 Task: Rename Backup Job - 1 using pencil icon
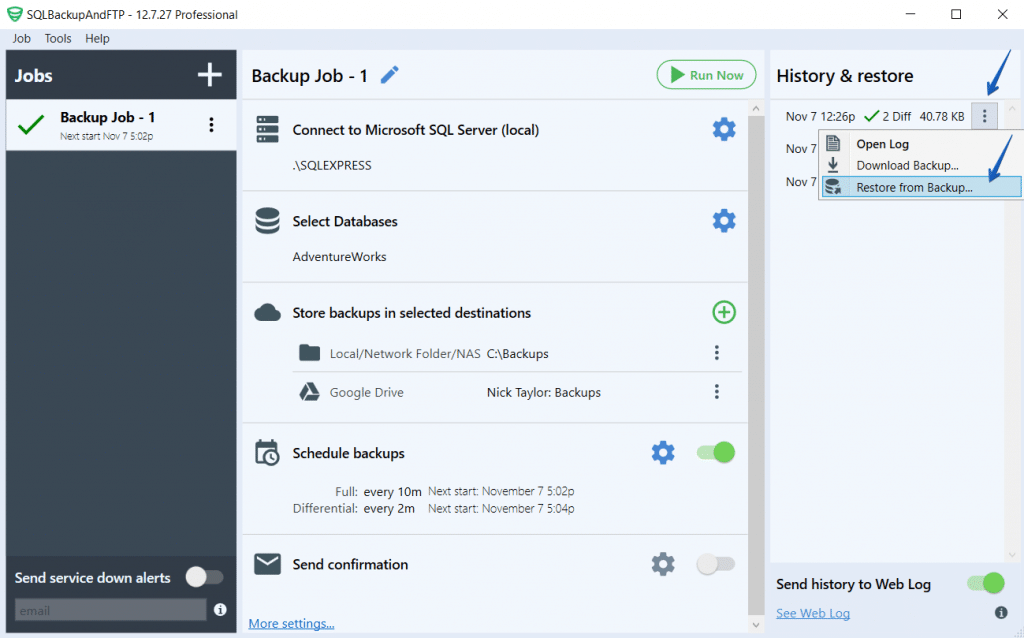[389, 75]
